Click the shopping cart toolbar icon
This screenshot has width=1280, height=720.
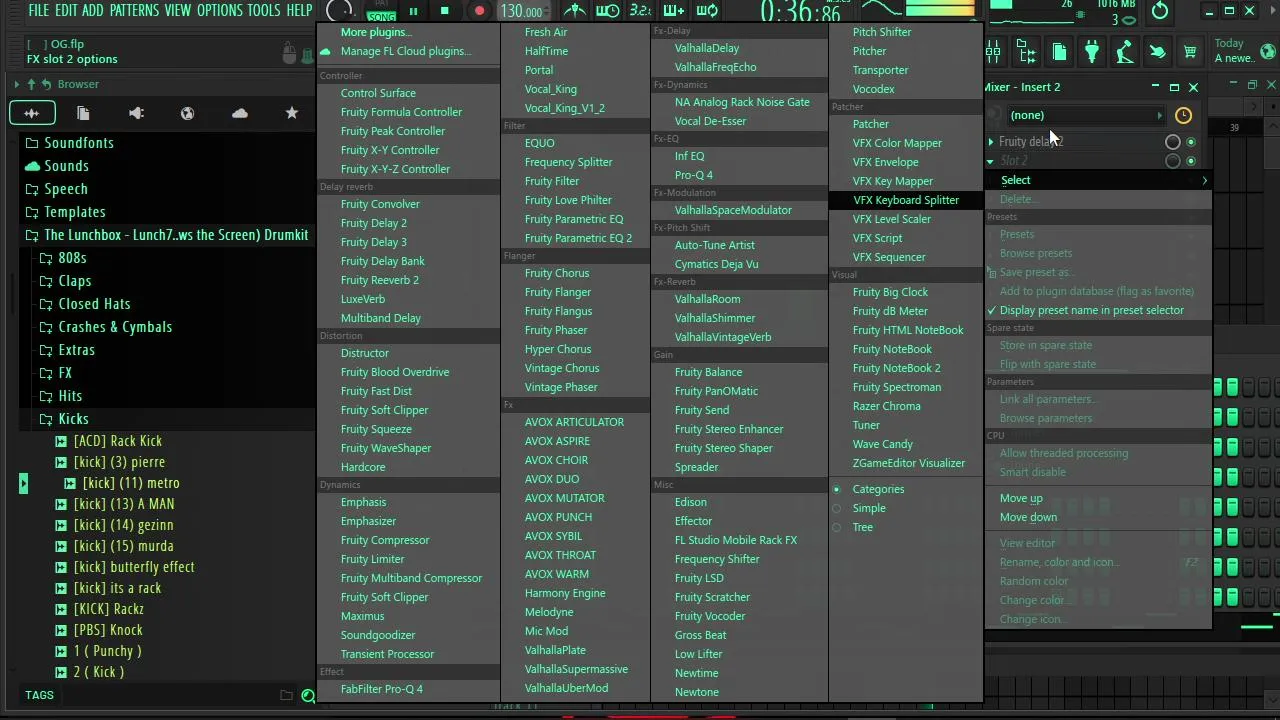click(x=1190, y=52)
